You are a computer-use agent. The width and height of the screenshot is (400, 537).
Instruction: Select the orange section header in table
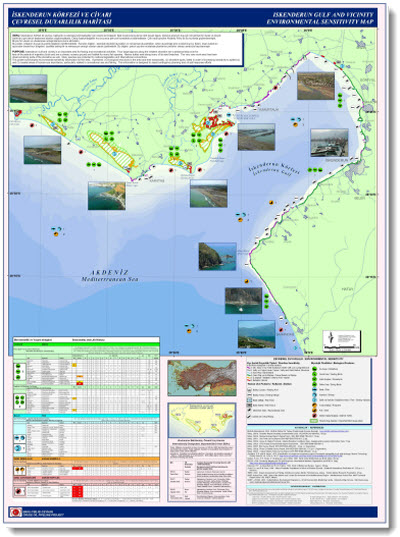pos(86,459)
